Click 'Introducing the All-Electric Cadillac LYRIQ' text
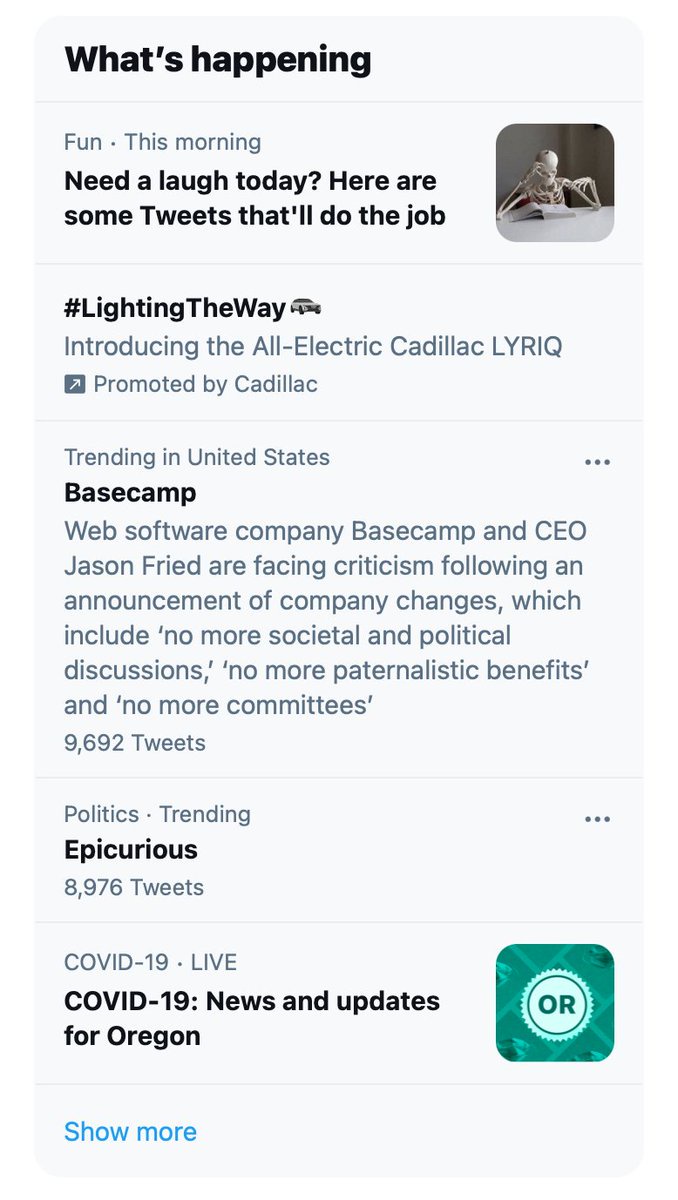Viewport: 678px width, 1200px height. 313,347
